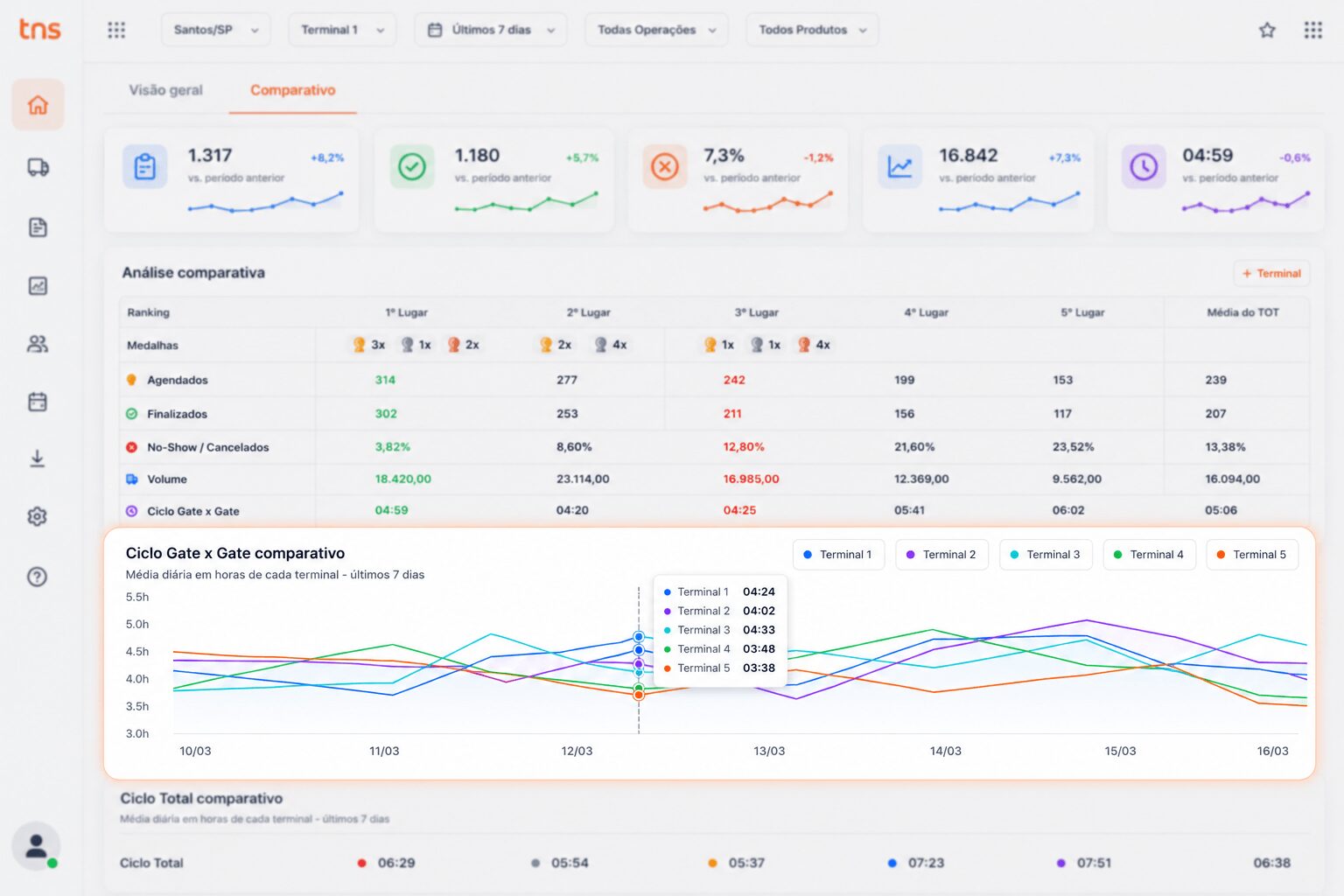Open the Últimos 7 dias date dropdown
Viewport: 1344px width, 896px height.
[x=490, y=30]
